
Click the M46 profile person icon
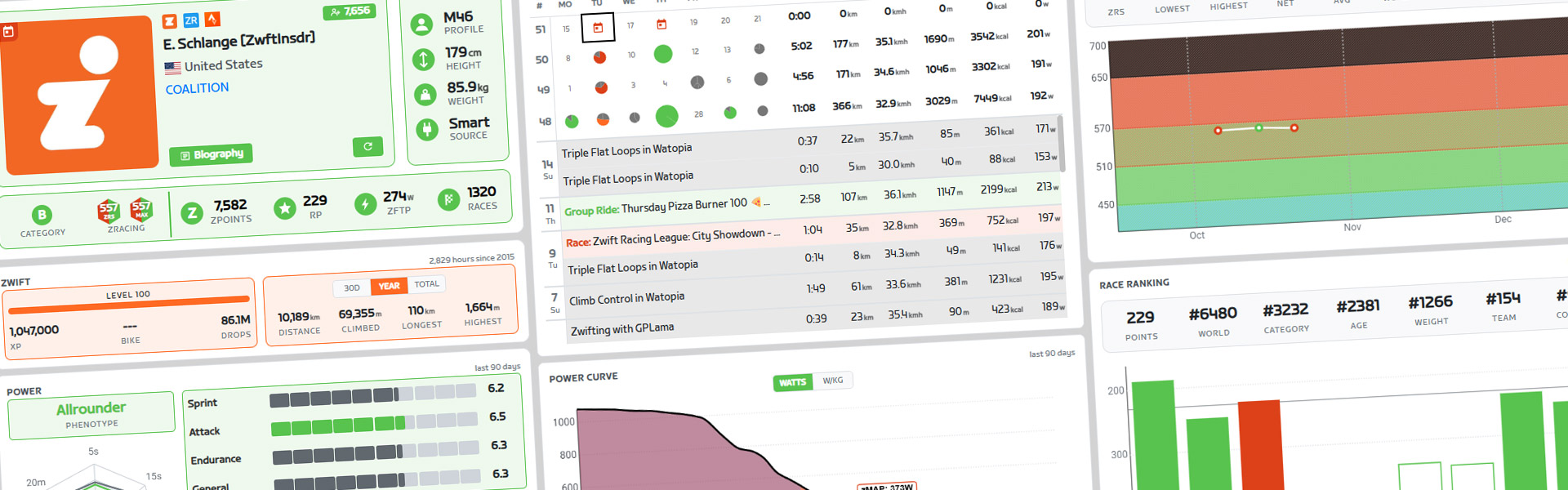click(421, 24)
